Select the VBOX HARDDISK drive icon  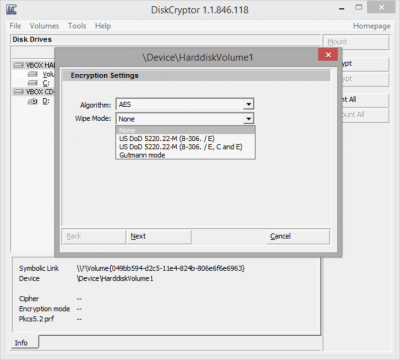(x=18, y=65)
